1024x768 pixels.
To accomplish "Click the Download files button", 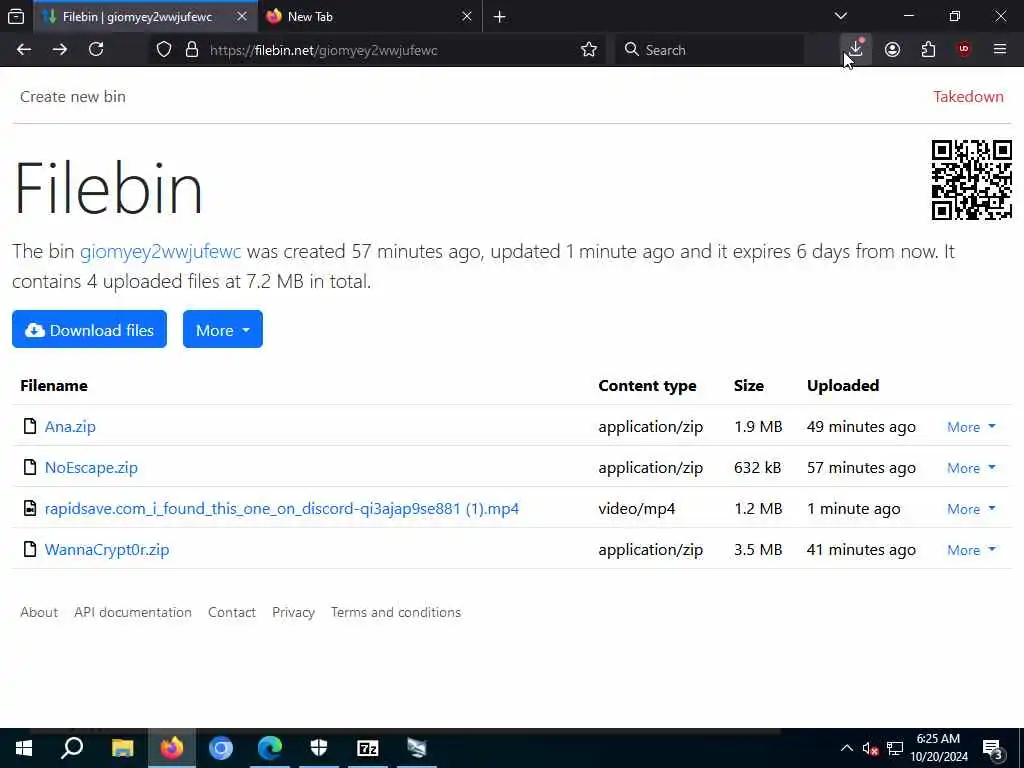I will tap(89, 329).
